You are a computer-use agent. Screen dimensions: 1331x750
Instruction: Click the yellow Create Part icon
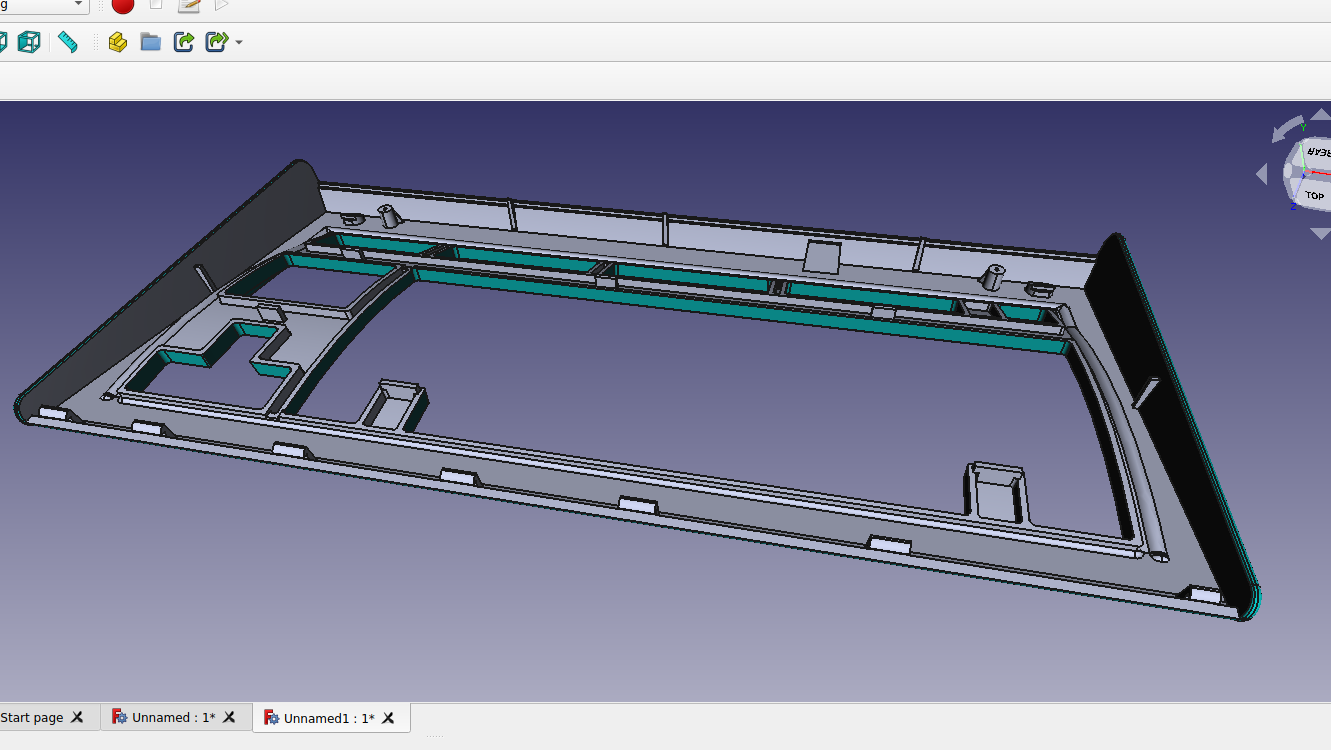pyautogui.click(x=118, y=42)
